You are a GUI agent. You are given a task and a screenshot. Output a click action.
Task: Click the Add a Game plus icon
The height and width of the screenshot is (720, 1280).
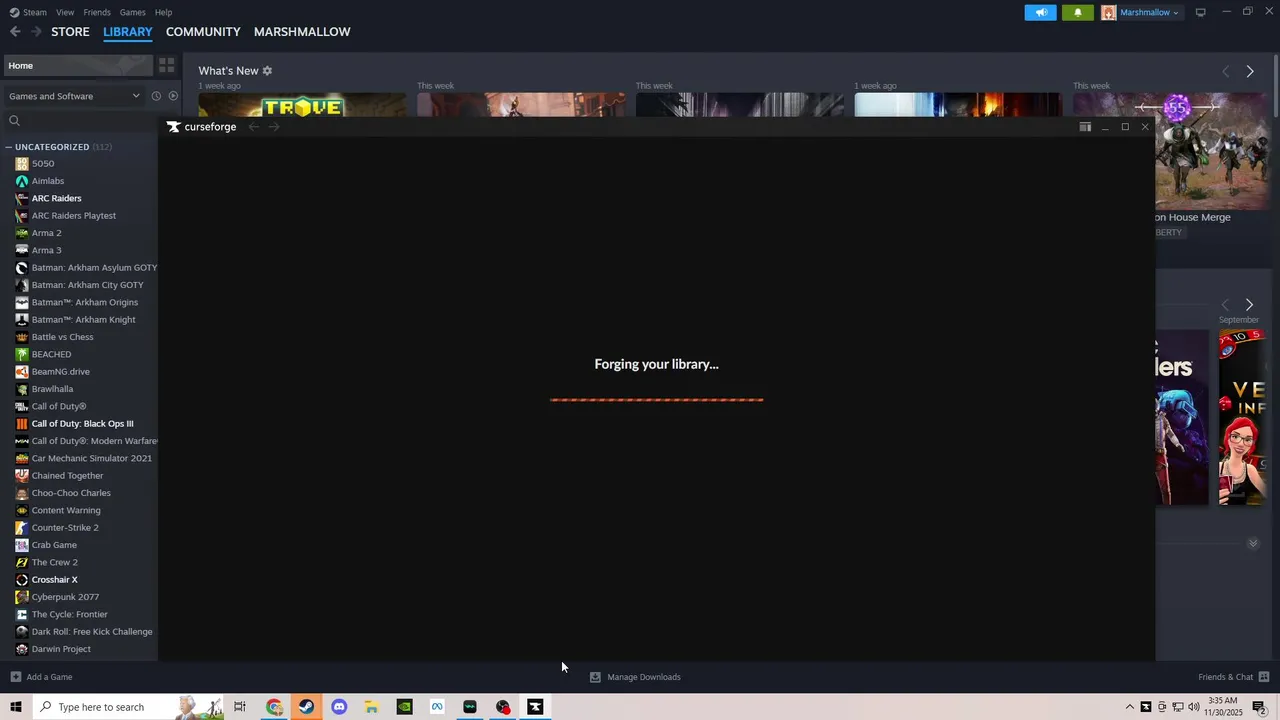[16, 677]
